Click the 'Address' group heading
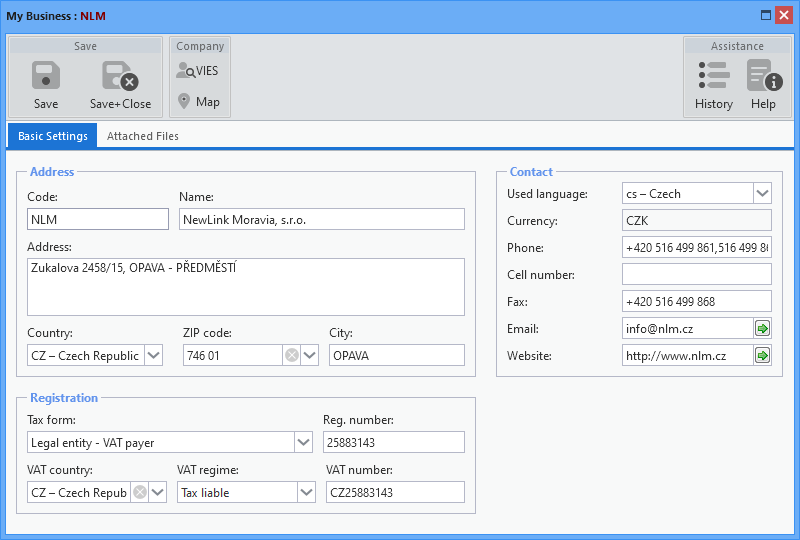 52,171
